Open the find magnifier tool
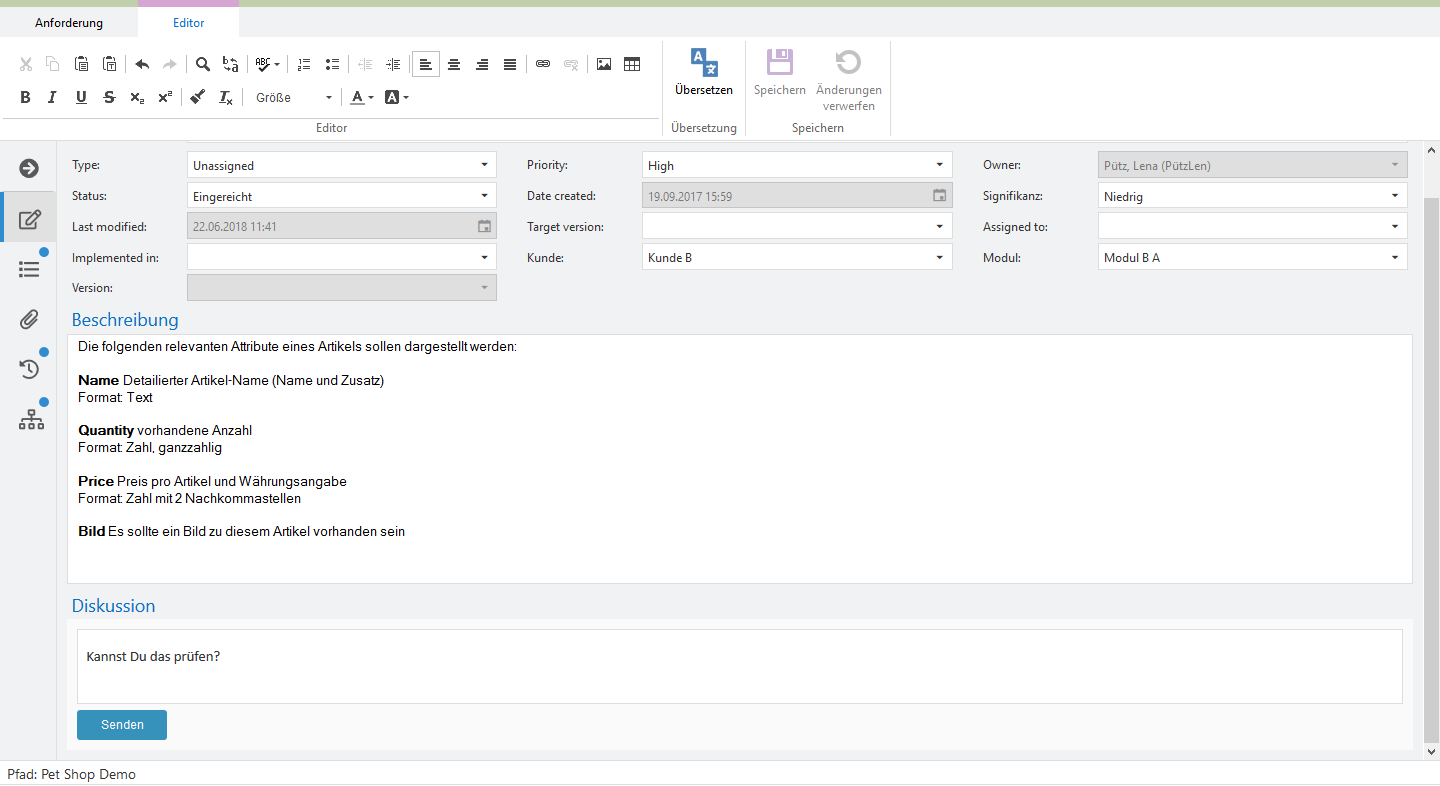This screenshot has height=786, width=1440. pos(203,64)
